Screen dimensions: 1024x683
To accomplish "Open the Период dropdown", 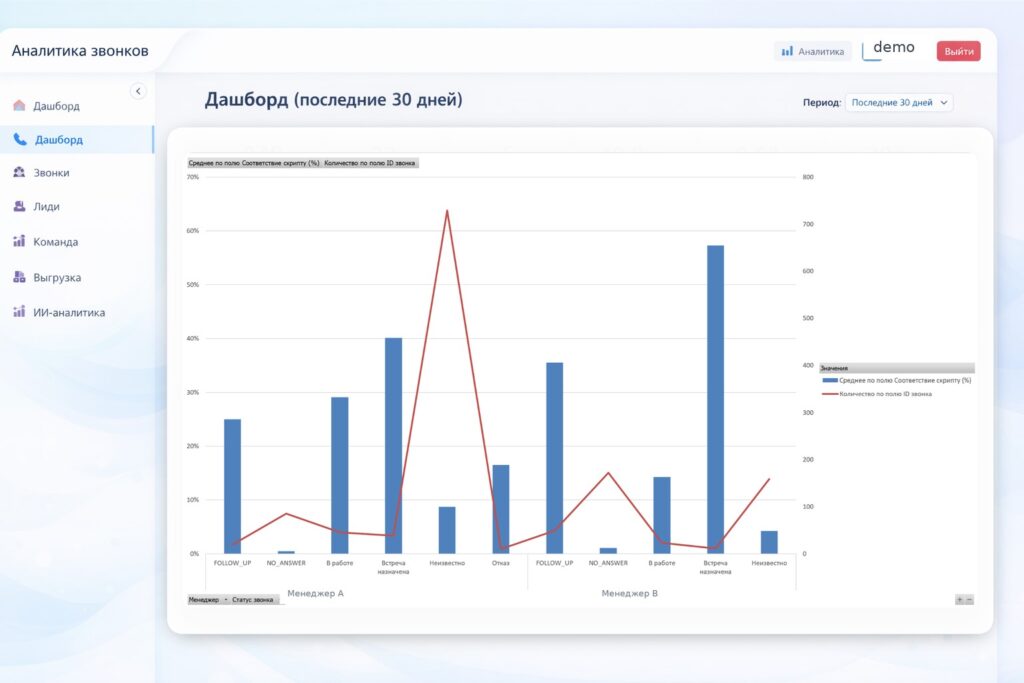I will click(899, 102).
